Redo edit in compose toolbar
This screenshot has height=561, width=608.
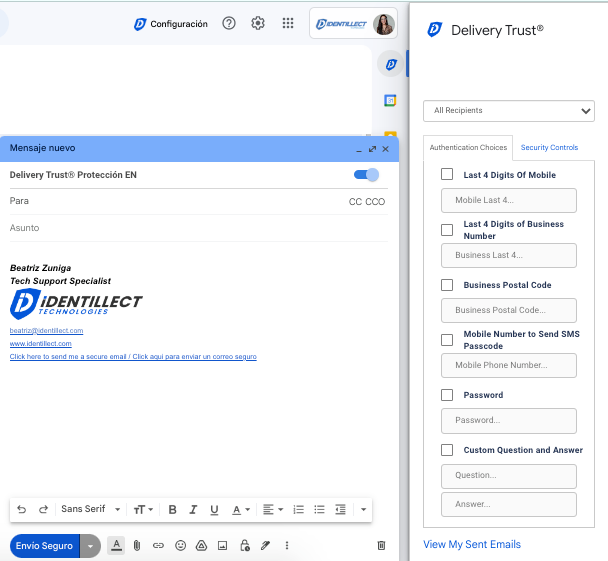[x=43, y=509]
